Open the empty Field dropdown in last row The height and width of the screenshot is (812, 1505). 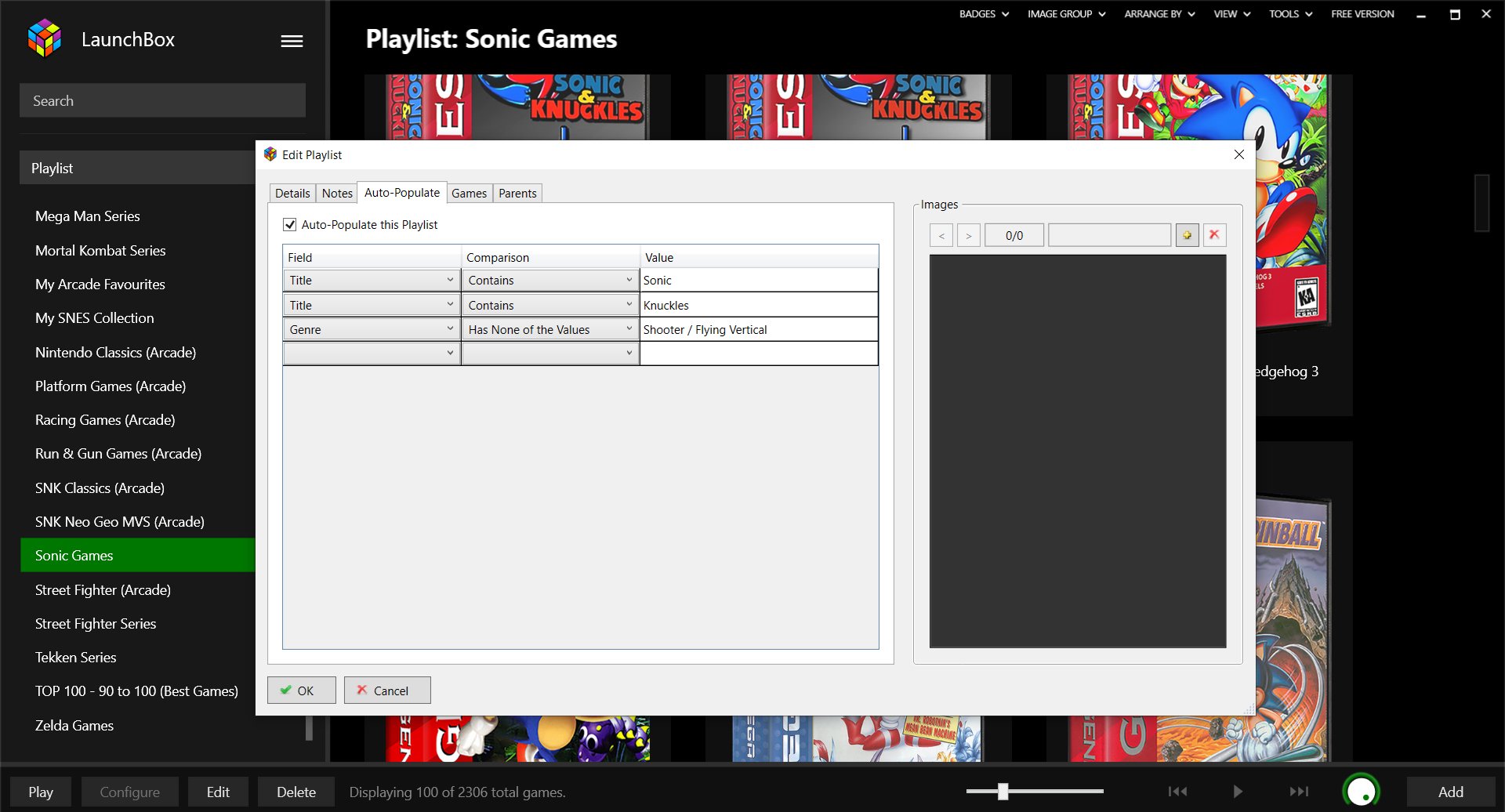(372, 353)
